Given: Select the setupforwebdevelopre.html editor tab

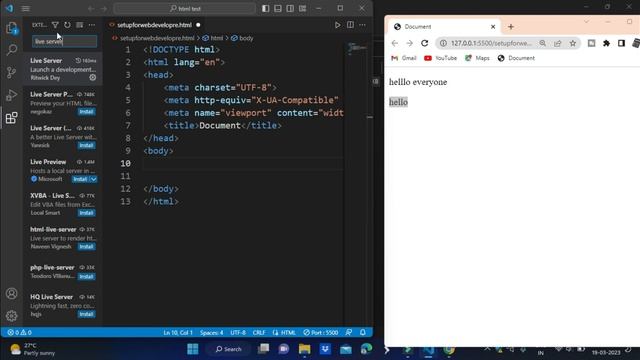Looking at the screenshot, I should [x=154, y=25].
